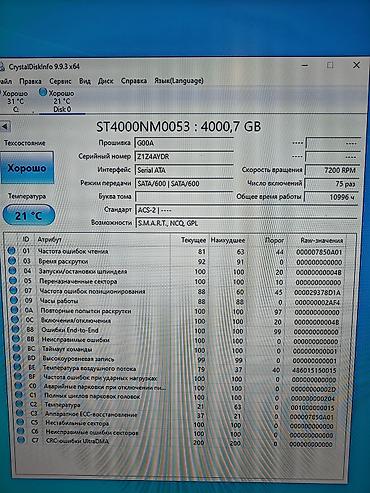Select row Повторные попытки раскрутки

tap(176, 311)
